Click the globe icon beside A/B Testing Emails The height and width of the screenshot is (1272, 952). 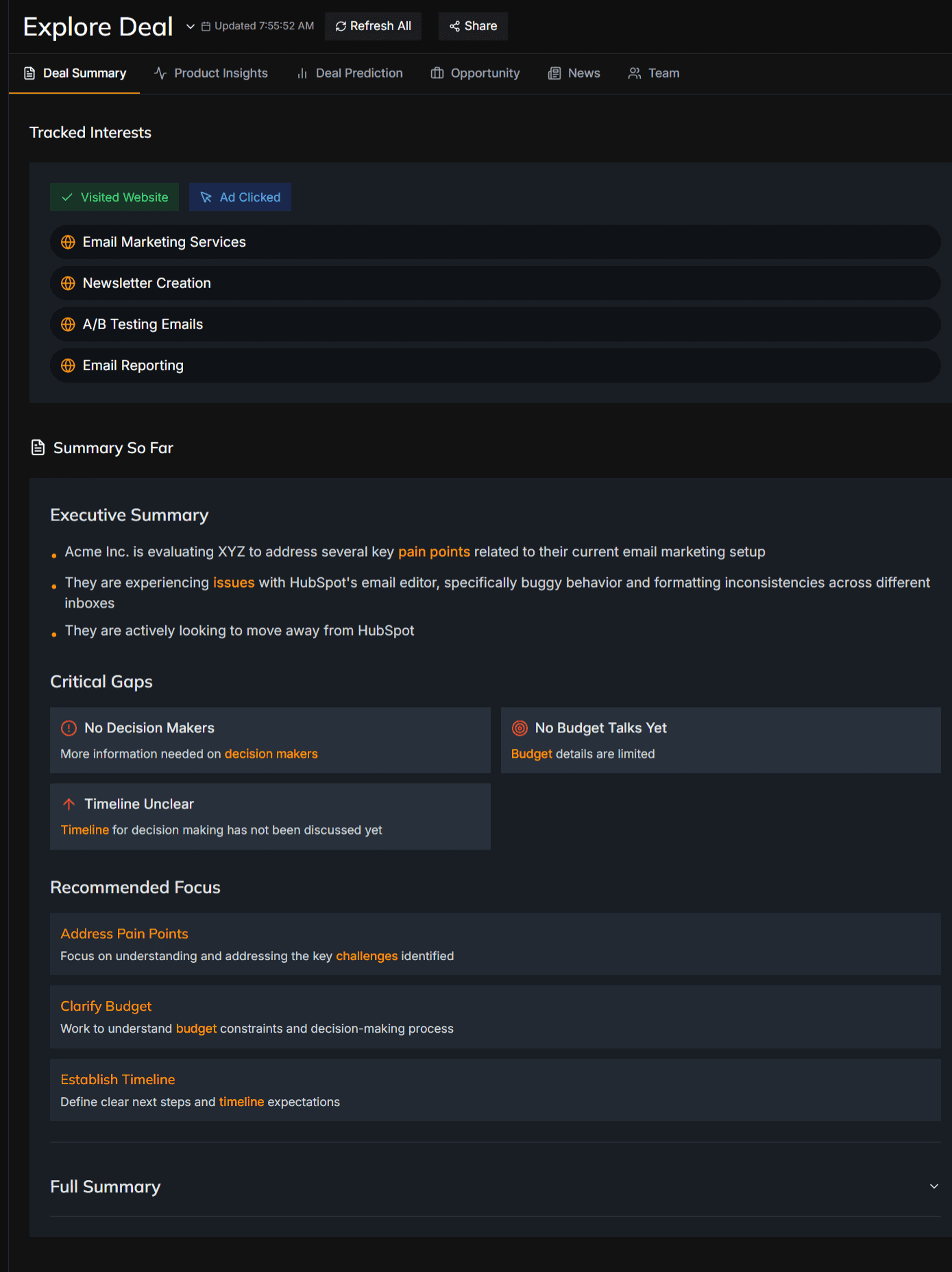click(x=68, y=324)
